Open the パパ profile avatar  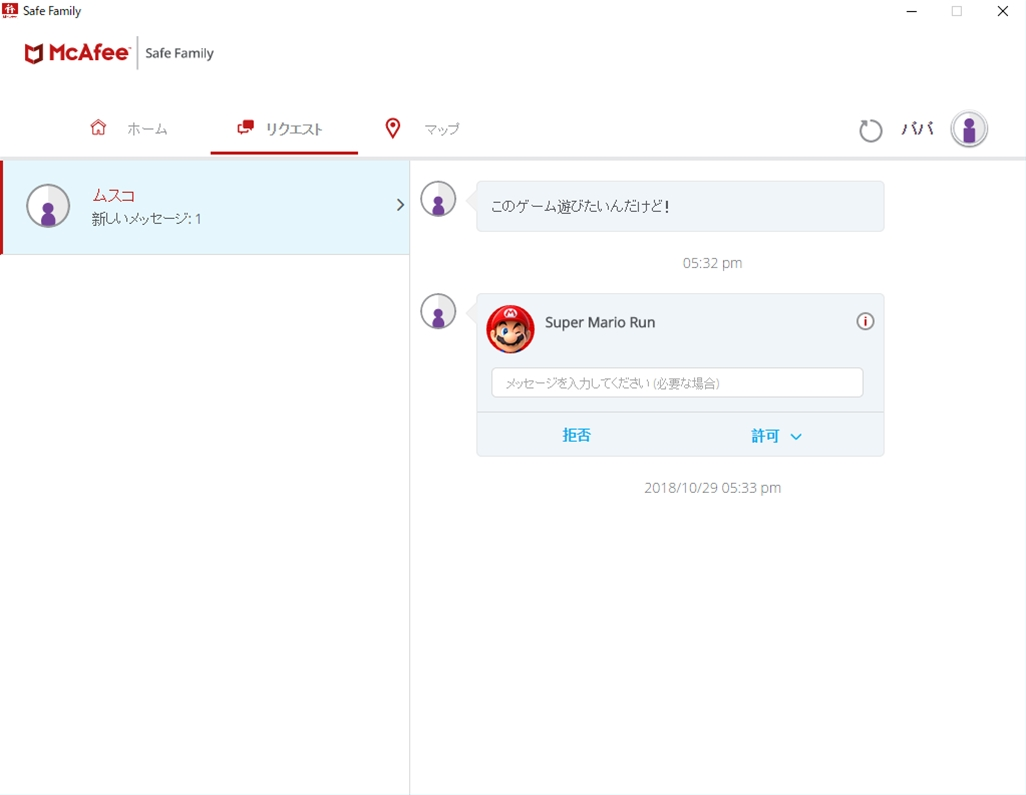(x=969, y=128)
